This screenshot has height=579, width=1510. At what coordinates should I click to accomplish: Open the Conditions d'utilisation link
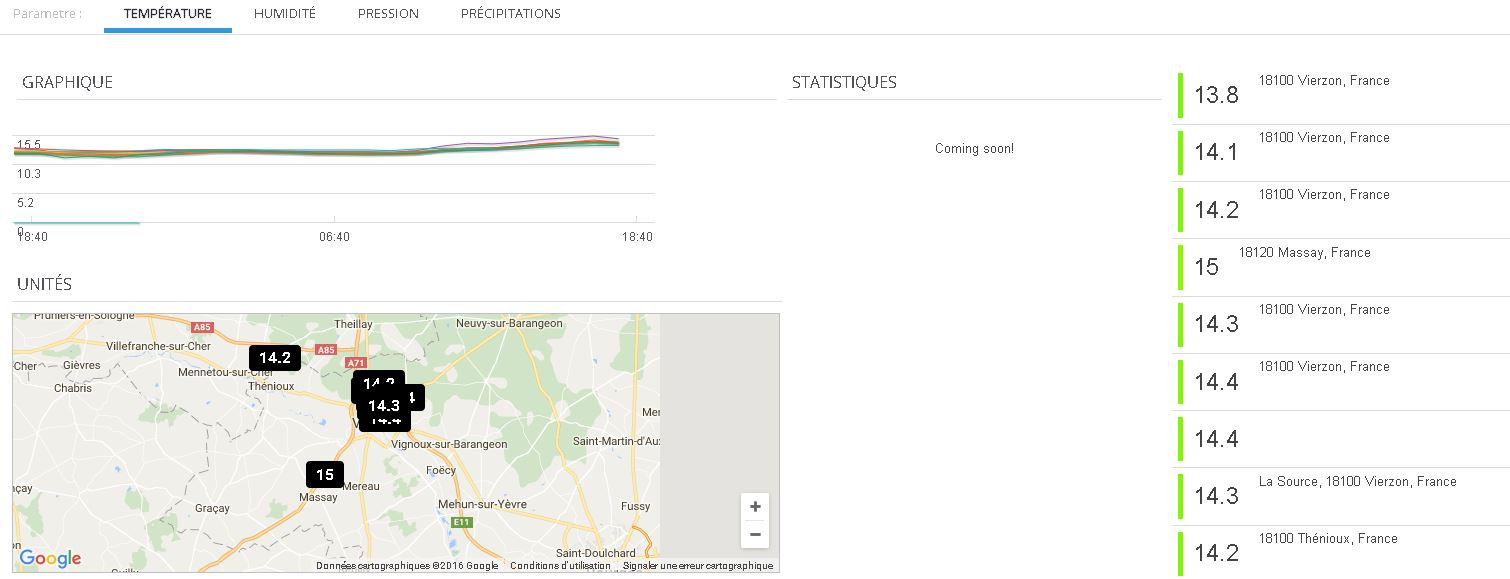pyautogui.click(x=560, y=566)
